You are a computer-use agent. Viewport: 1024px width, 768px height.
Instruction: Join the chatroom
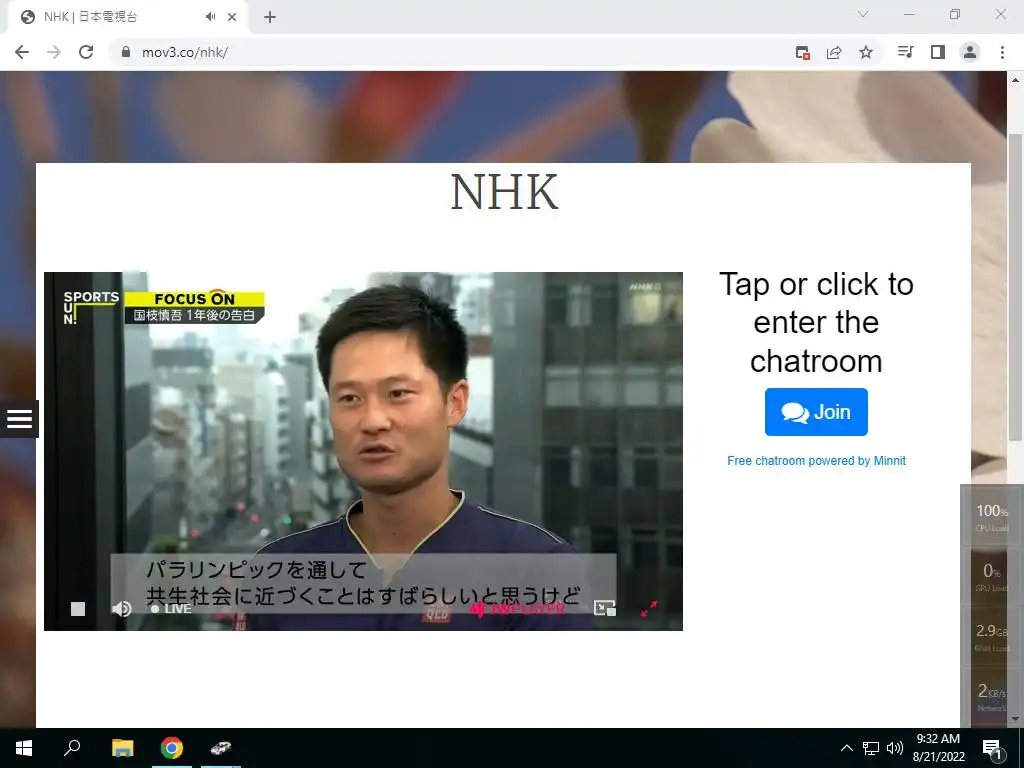point(816,412)
